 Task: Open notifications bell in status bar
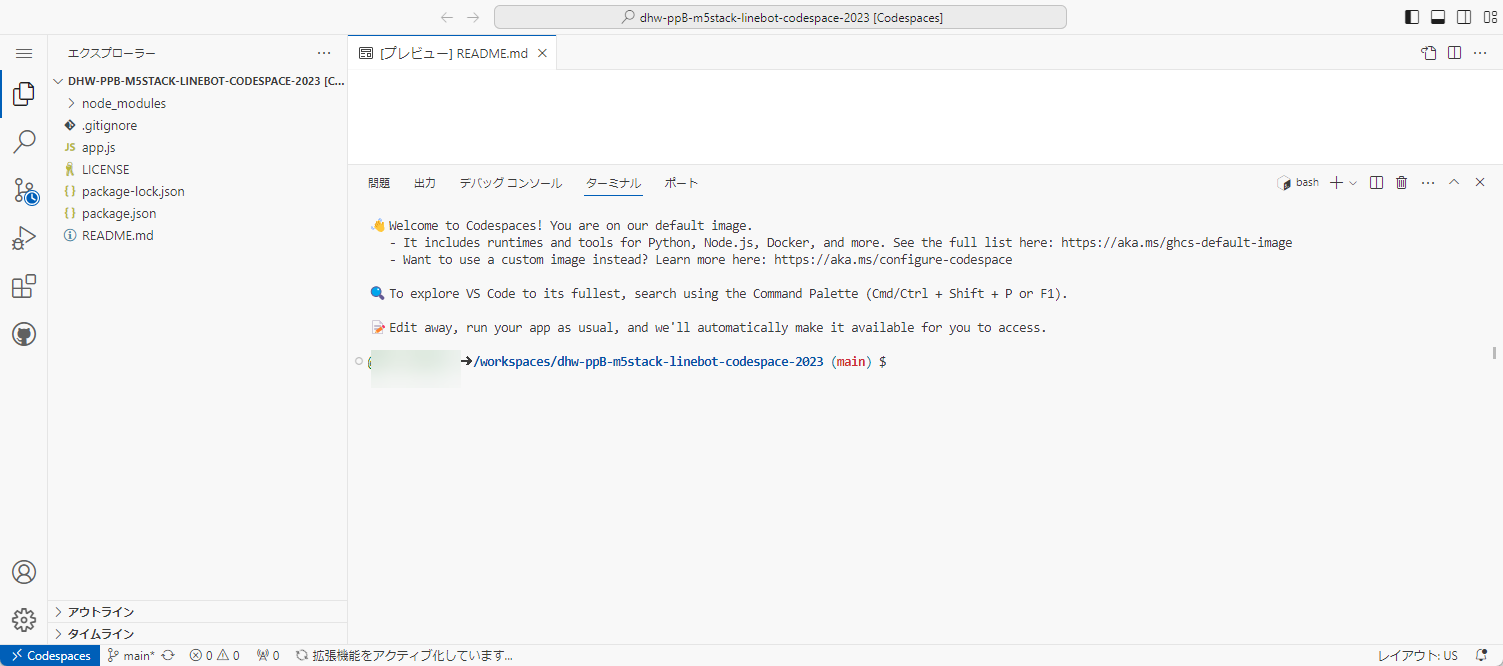[x=1482, y=655]
